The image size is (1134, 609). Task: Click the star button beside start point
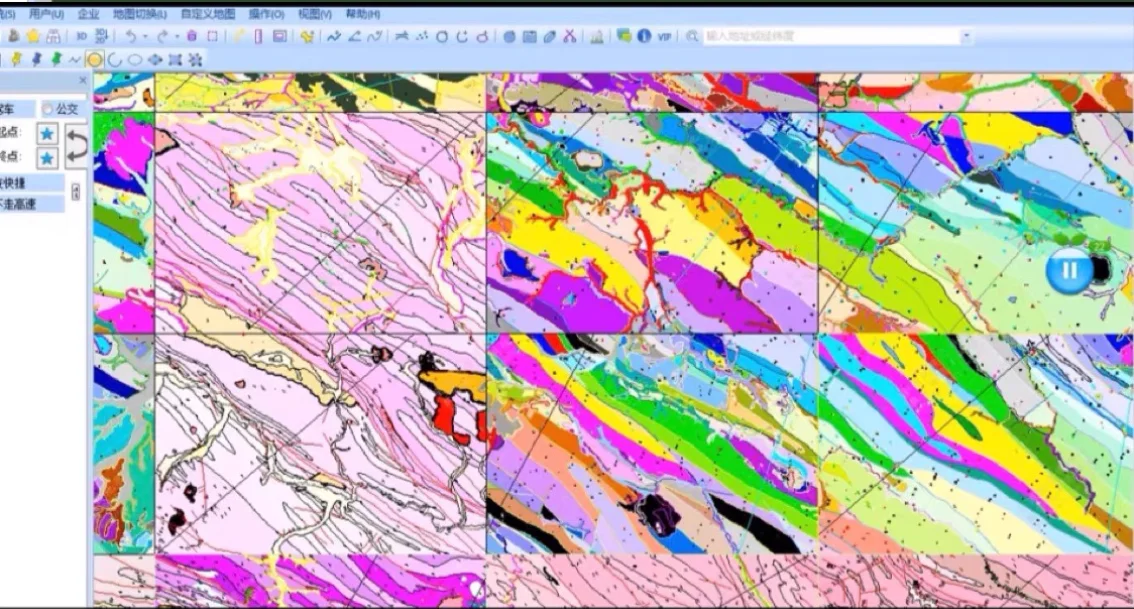47,133
